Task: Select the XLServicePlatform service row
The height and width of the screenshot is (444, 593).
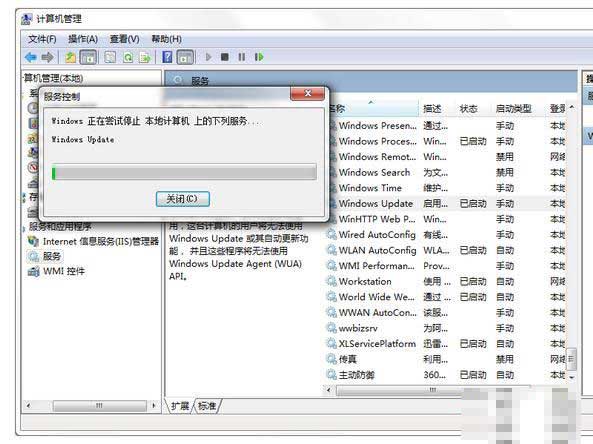Action: tap(446, 344)
